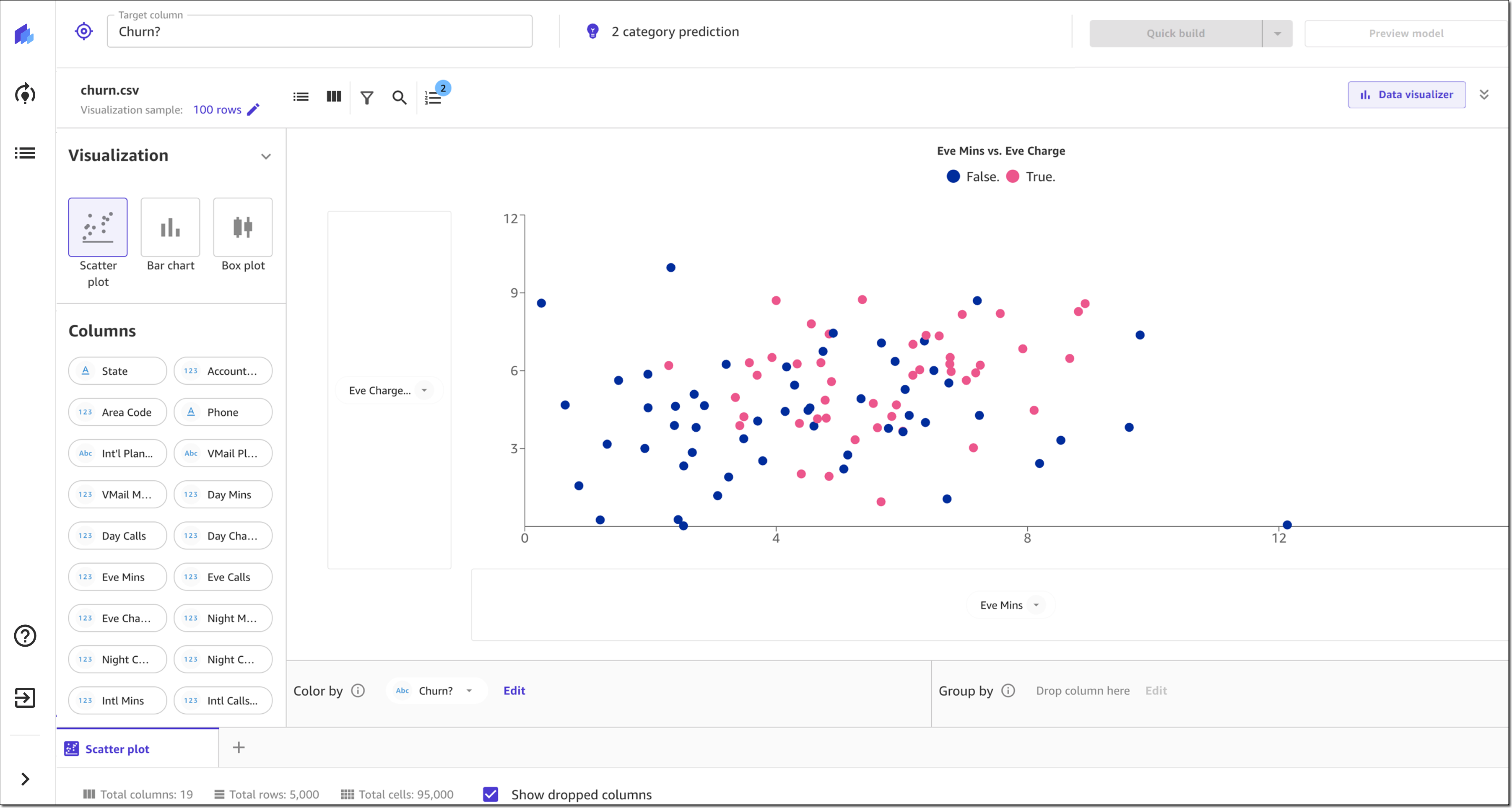Click the Preview model button
The width and height of the screenshot is (1512, 808).
[1406, 33]
